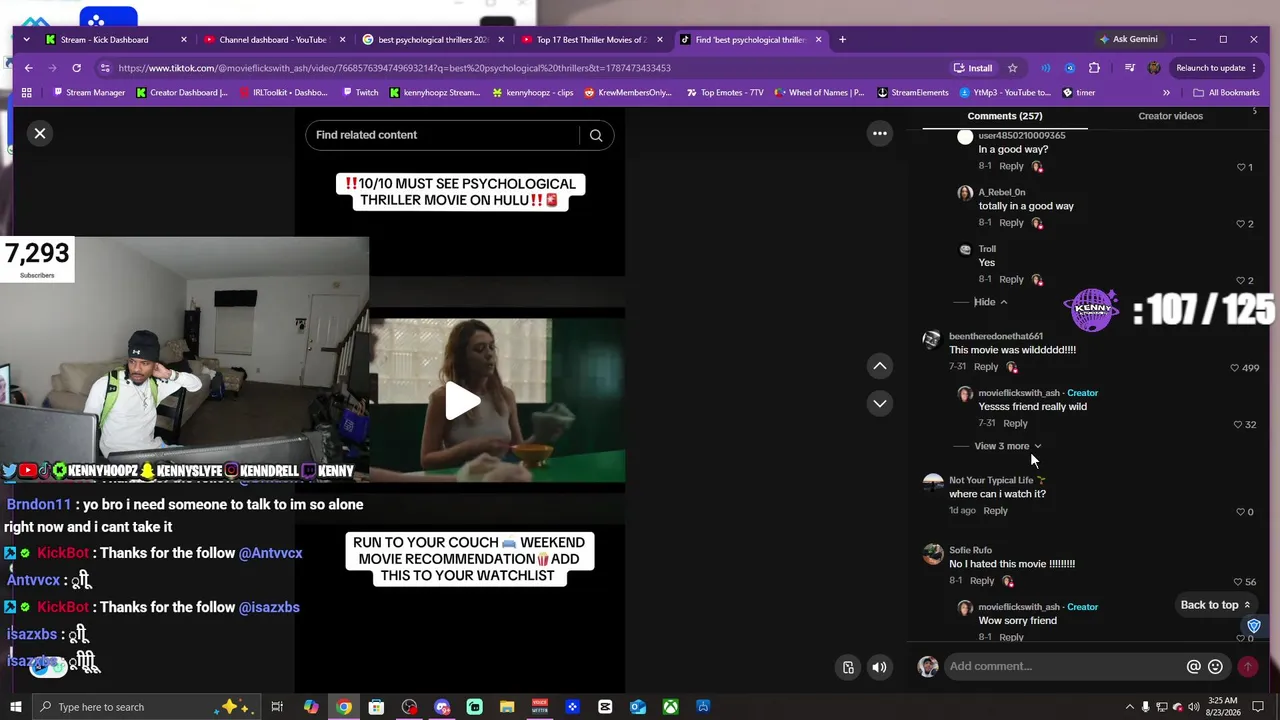Like Sofie Rufo's comment with 56 likes
The image size is (1280, 720).
[1240, 582]
